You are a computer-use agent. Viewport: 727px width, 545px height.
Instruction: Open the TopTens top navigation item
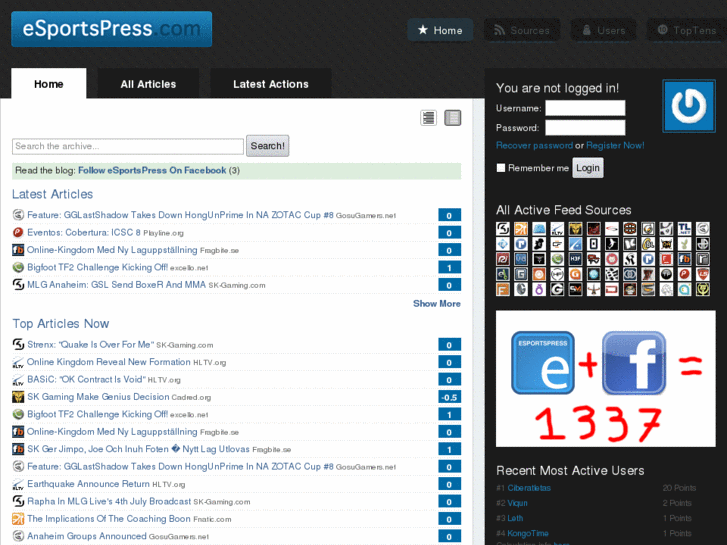point(687,30)
